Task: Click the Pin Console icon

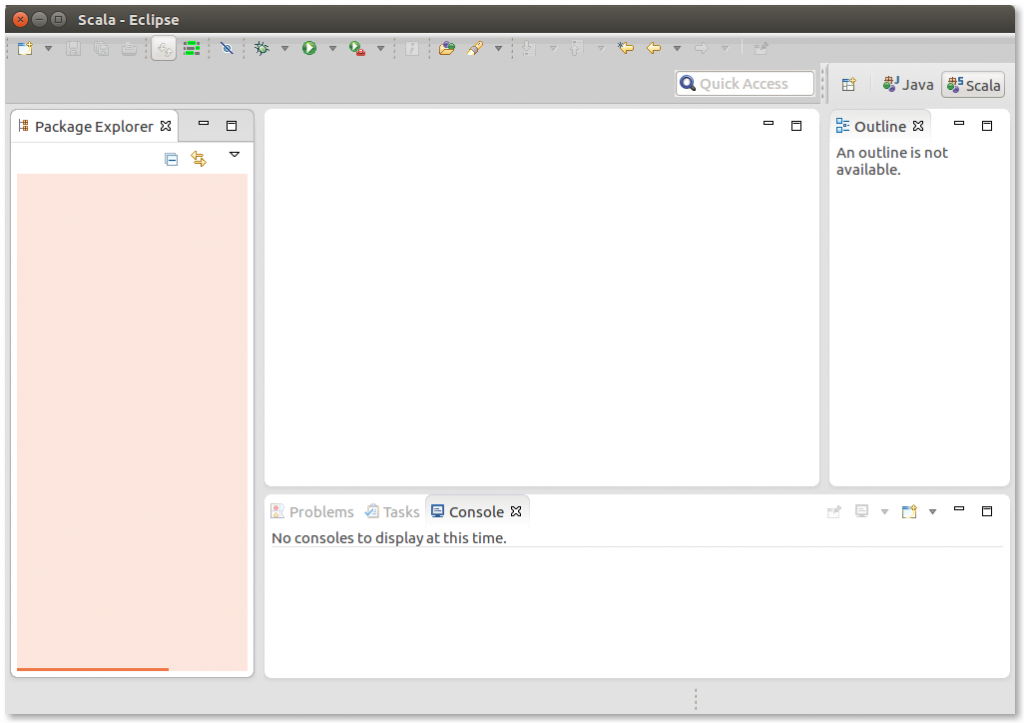Action: [x=834, y=511]
